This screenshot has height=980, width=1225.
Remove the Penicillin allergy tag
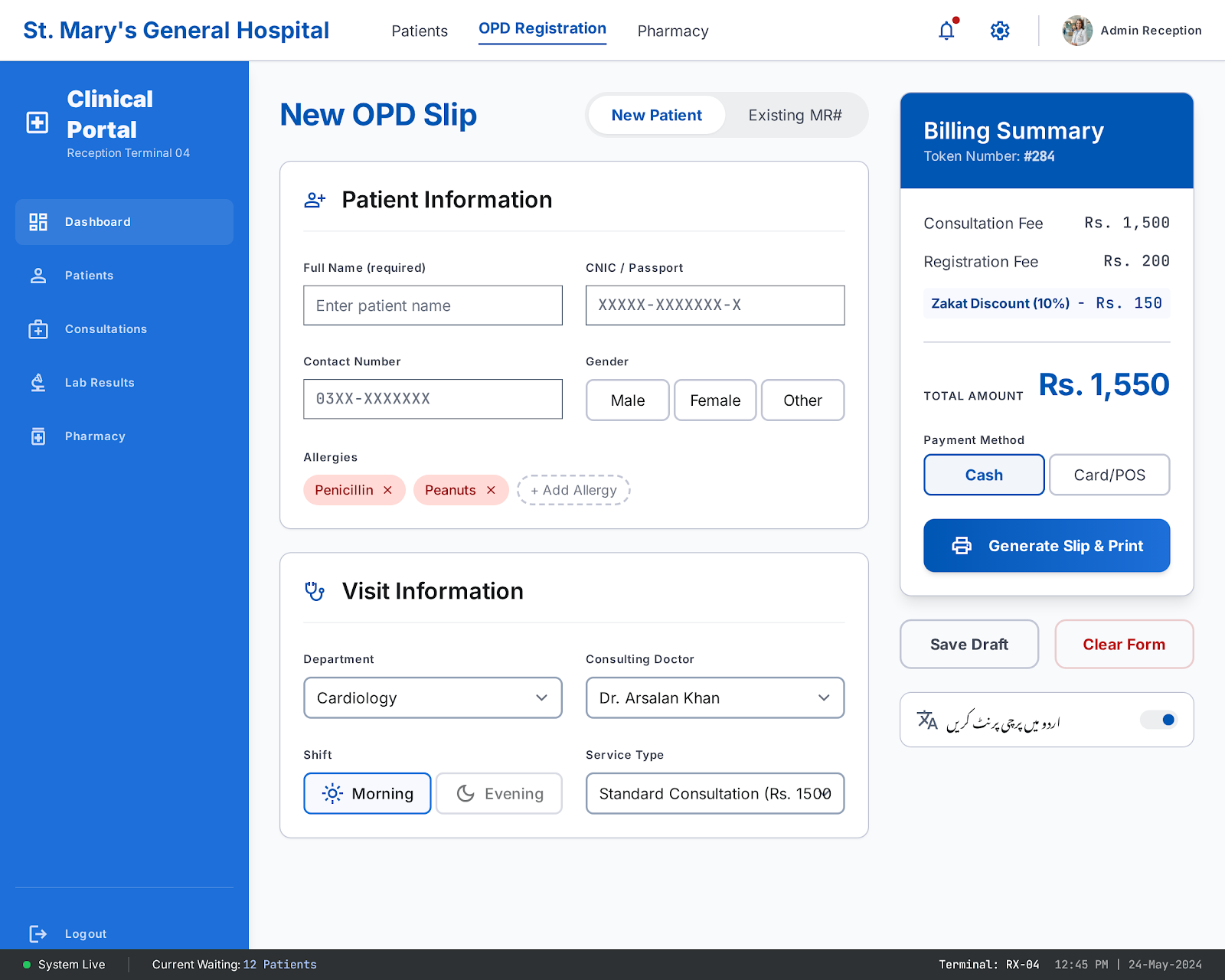(x=388, y=490)
